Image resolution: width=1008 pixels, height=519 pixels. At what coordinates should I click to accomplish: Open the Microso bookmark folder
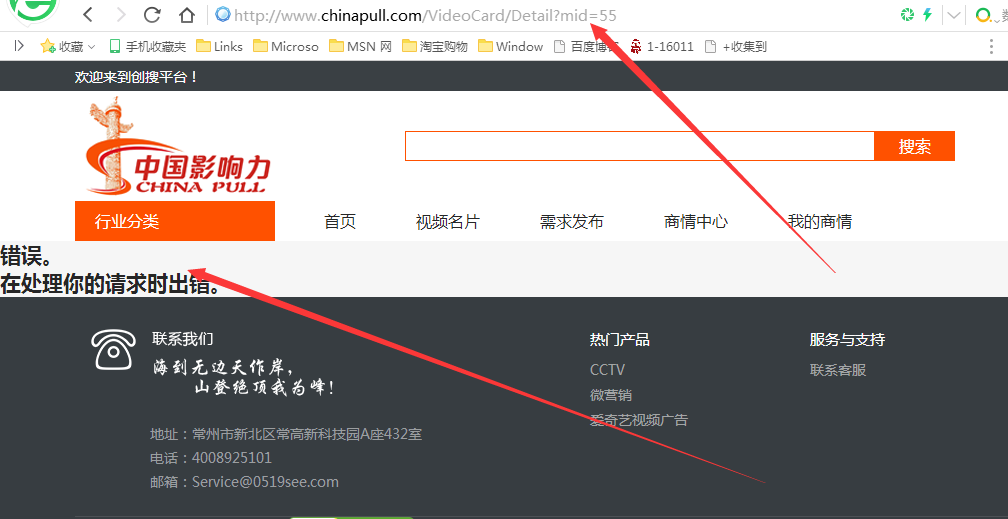tap(285, 46)
